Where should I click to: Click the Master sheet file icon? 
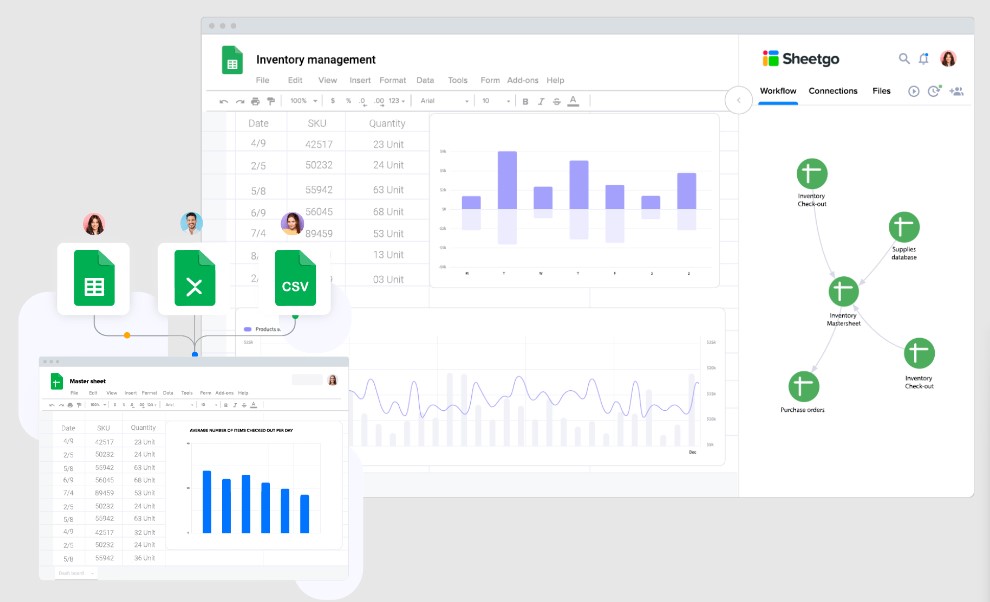click(x=57, y=382)
